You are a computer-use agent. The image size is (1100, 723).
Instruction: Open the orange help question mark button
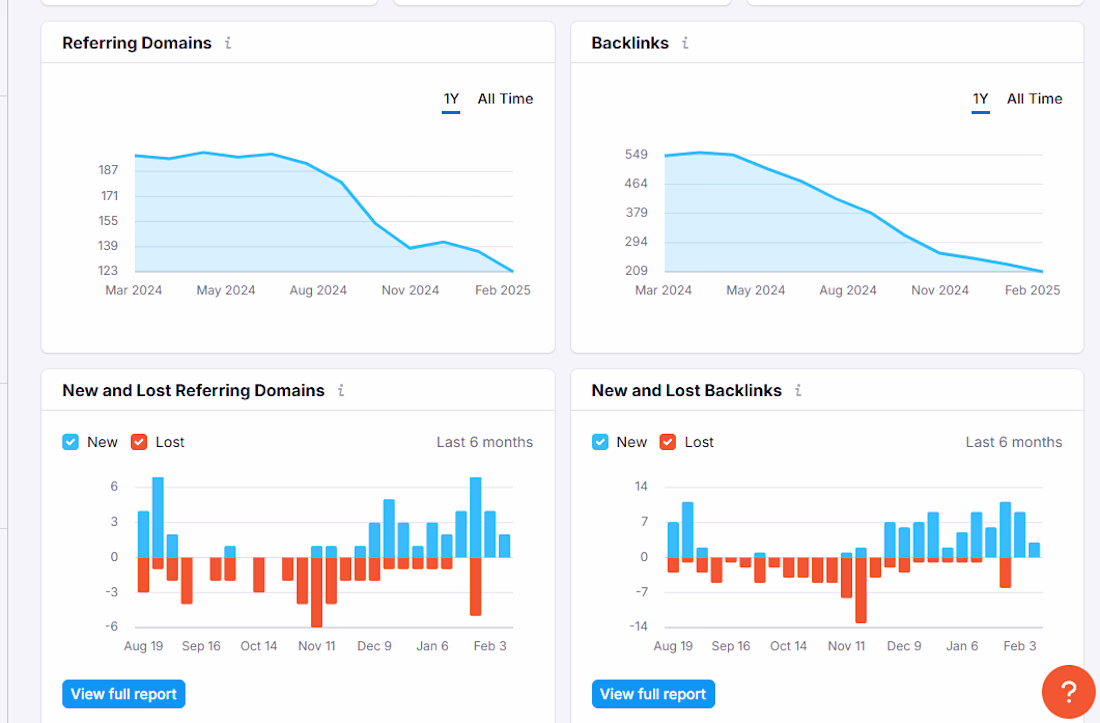point(1068,691)
